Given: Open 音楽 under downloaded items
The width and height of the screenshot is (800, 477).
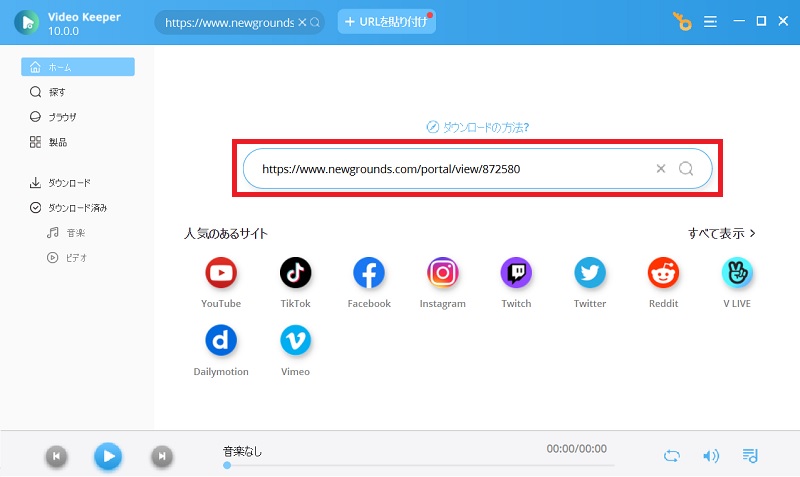Looking at the screenshot, I should click(x=78, y=233).
